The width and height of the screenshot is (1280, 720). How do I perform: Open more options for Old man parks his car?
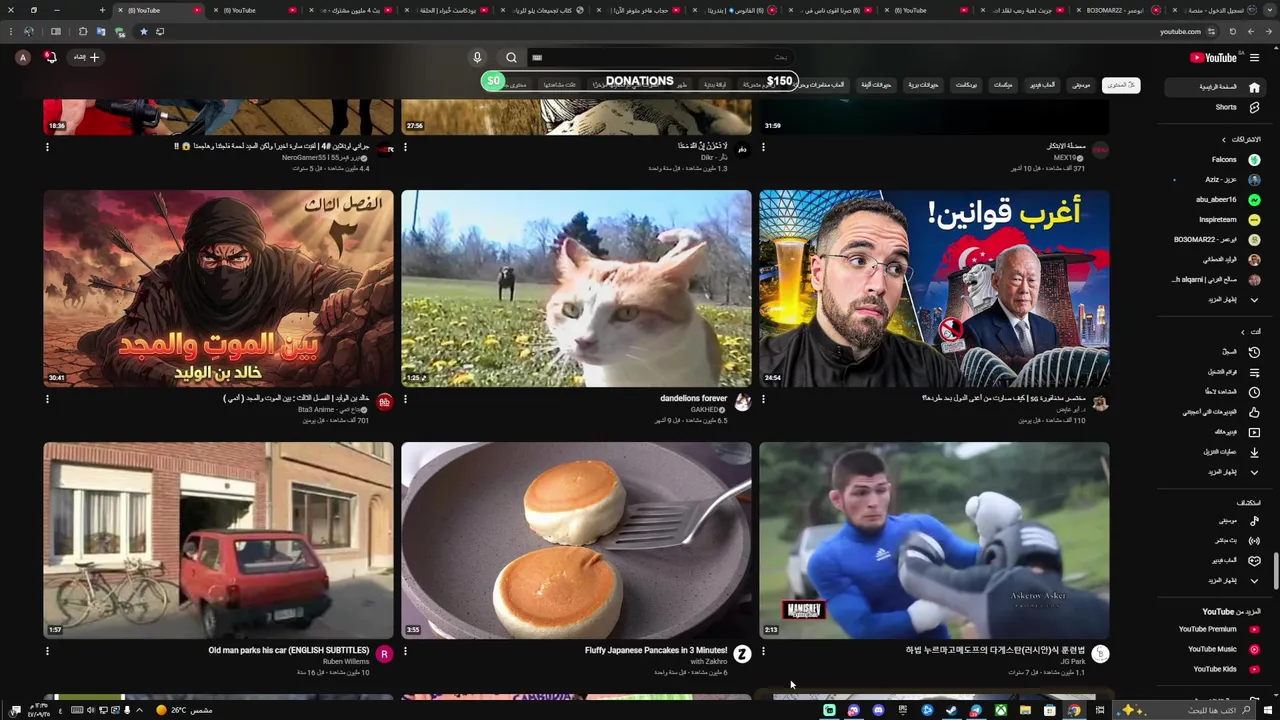coord(47,651)
